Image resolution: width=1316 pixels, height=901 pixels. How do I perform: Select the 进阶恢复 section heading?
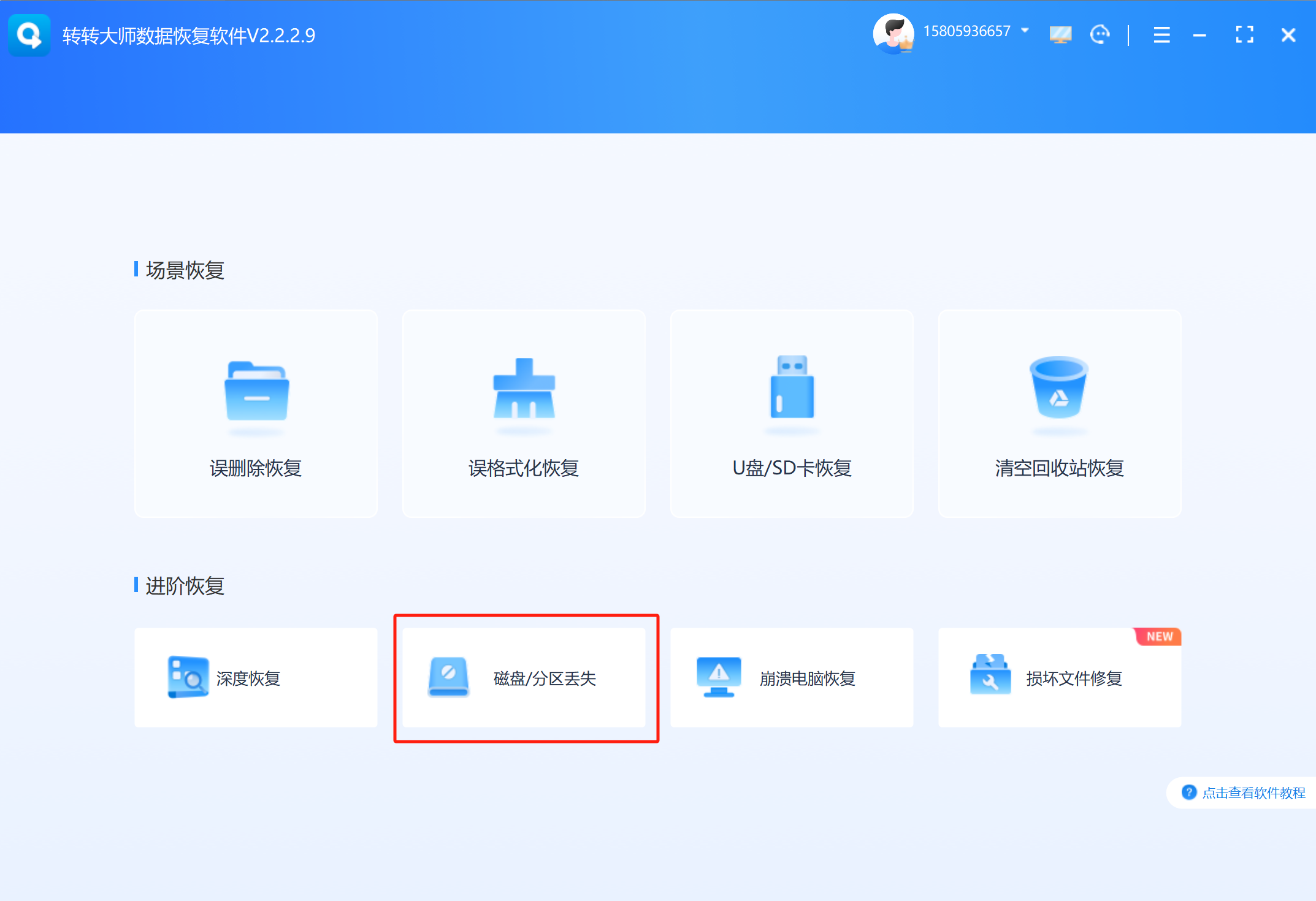(x=185, y=587)
